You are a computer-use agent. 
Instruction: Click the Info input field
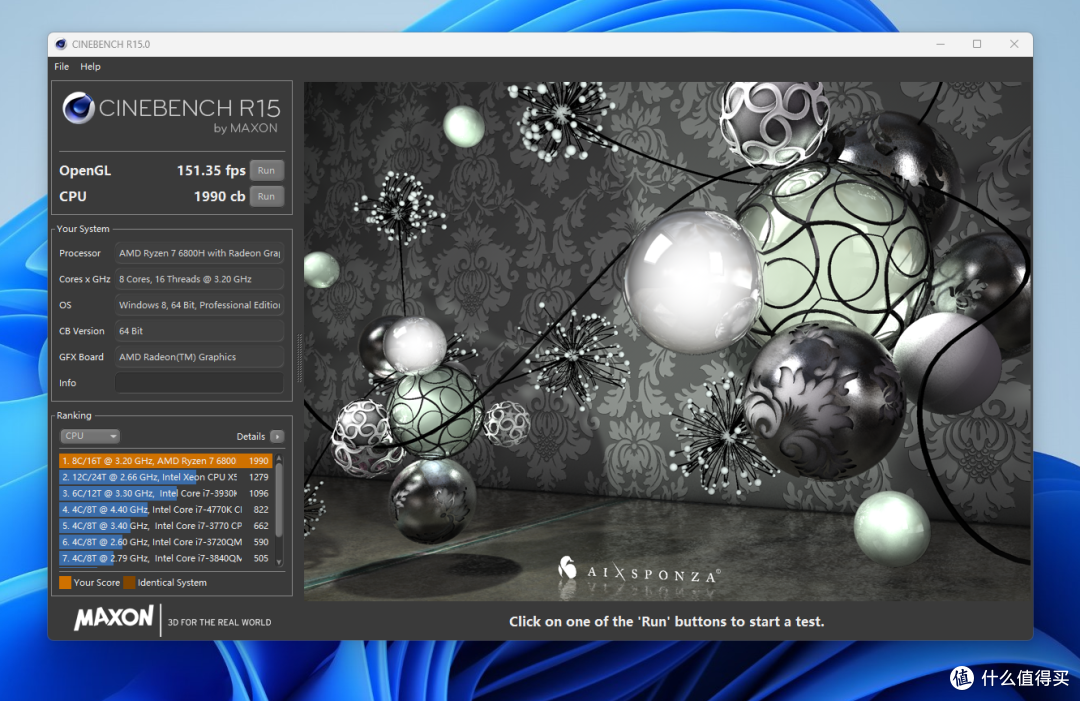199,383
